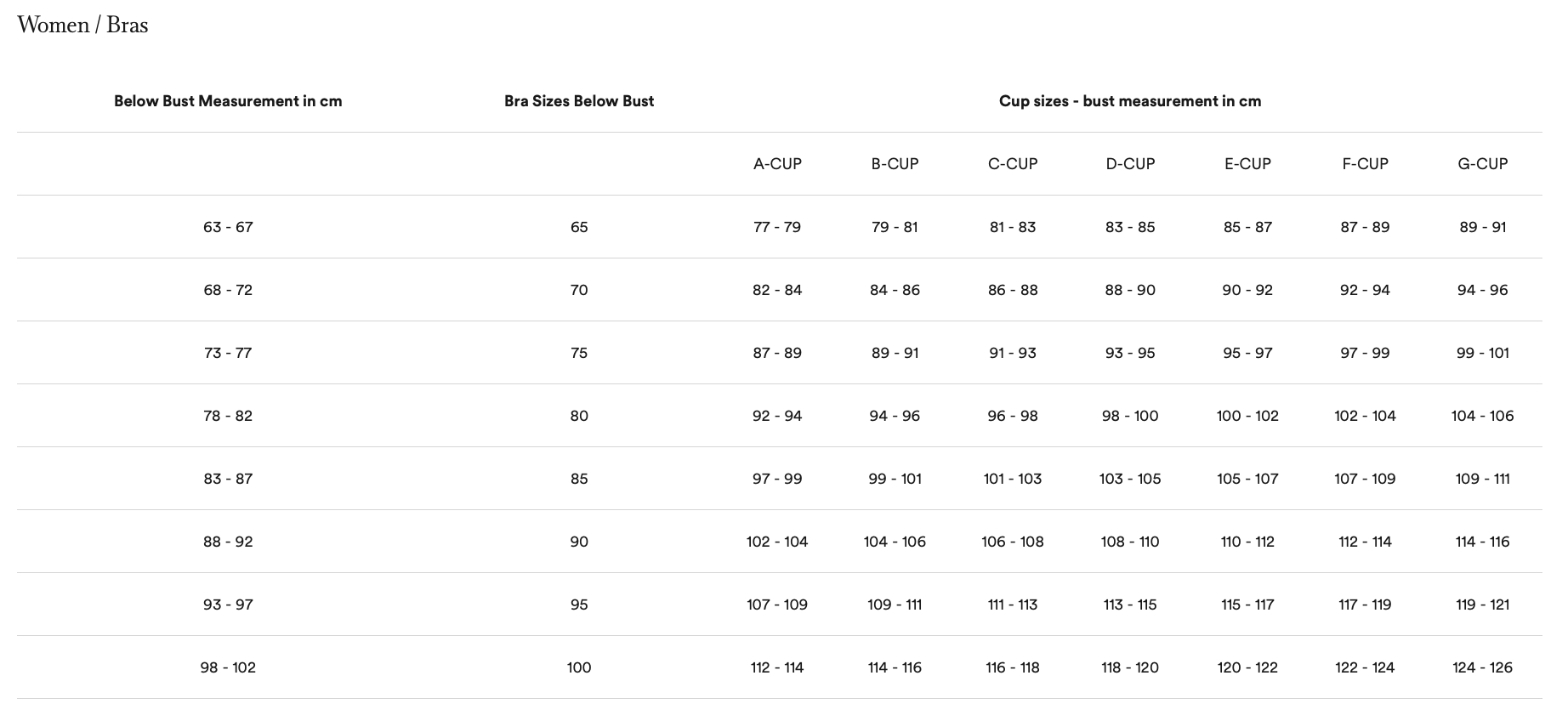This screenshot has width=1568, height=721.
Task: Click bra size 85 cell
Action: click(579, 479)
